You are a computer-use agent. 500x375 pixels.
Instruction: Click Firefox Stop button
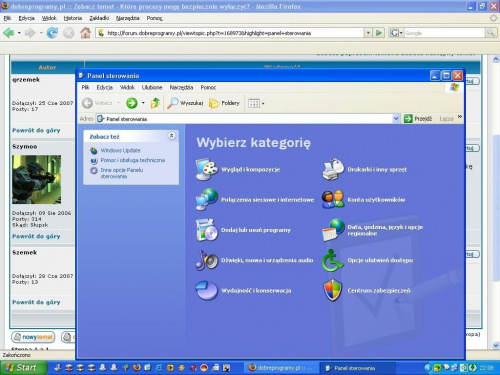69,33
